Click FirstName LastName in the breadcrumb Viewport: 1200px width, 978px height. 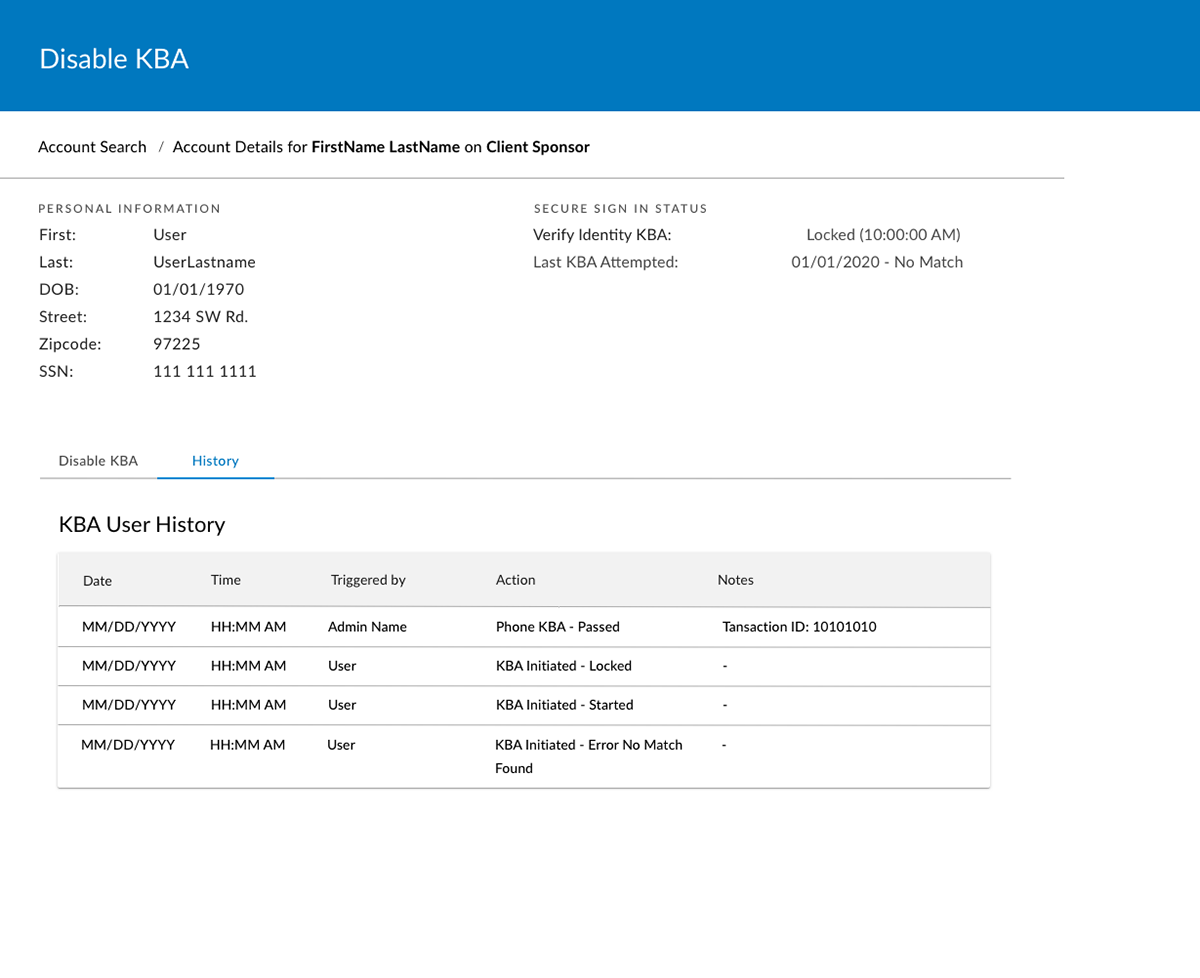(386, 147)
